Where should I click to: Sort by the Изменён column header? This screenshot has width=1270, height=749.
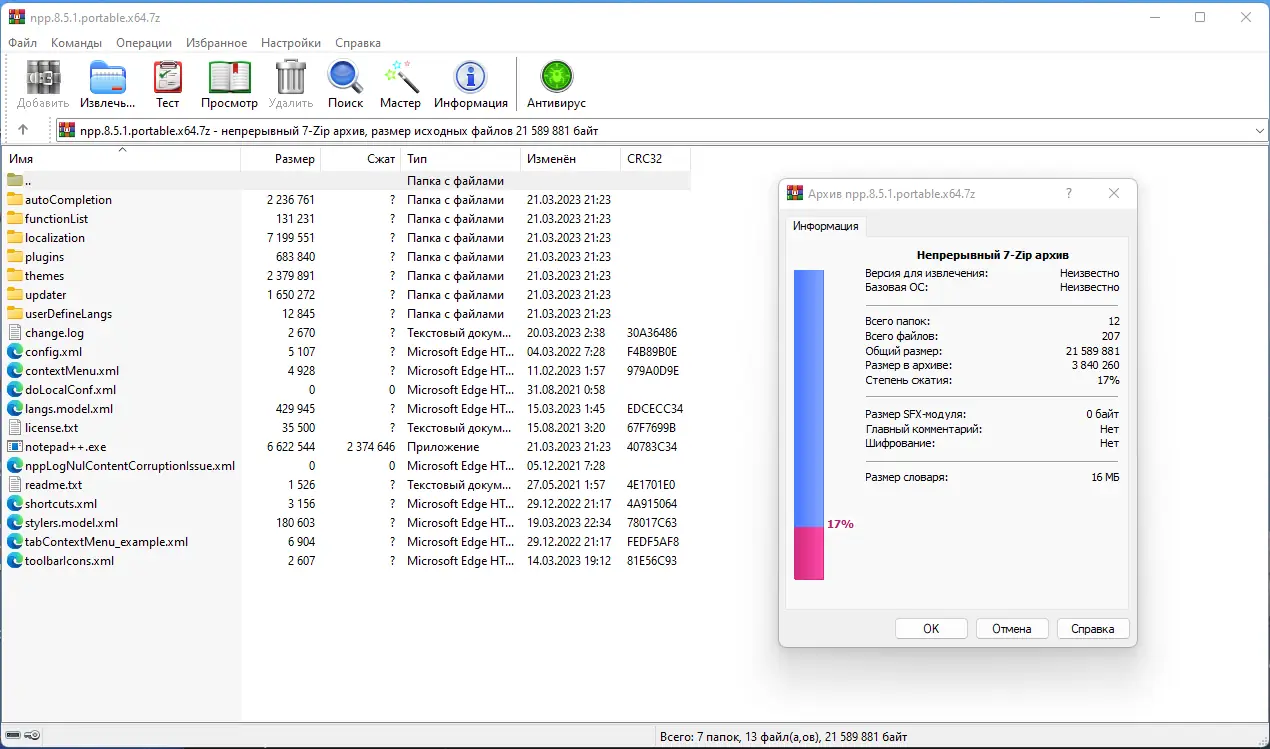[571, 159]
